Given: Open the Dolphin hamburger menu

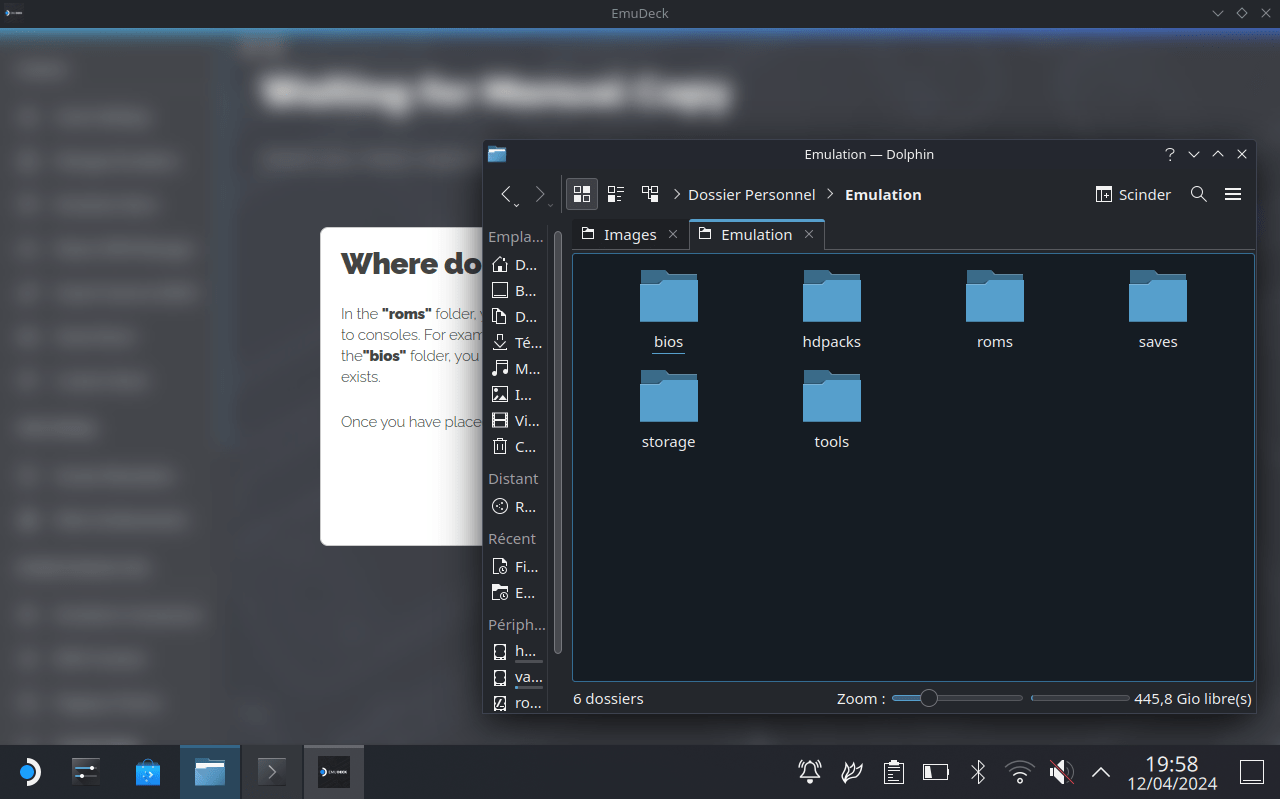Looking at the screenshot, I should pos(1233,194).
